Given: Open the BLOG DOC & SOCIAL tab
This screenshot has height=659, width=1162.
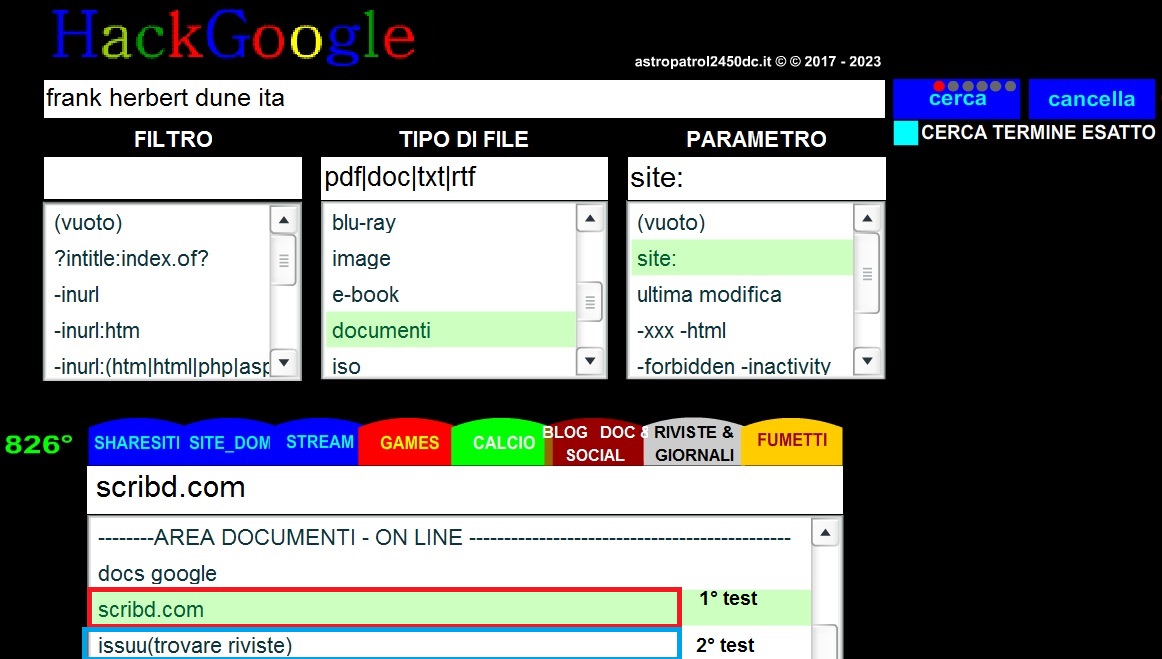Looking at the screenshot, I should pos(596,443).
